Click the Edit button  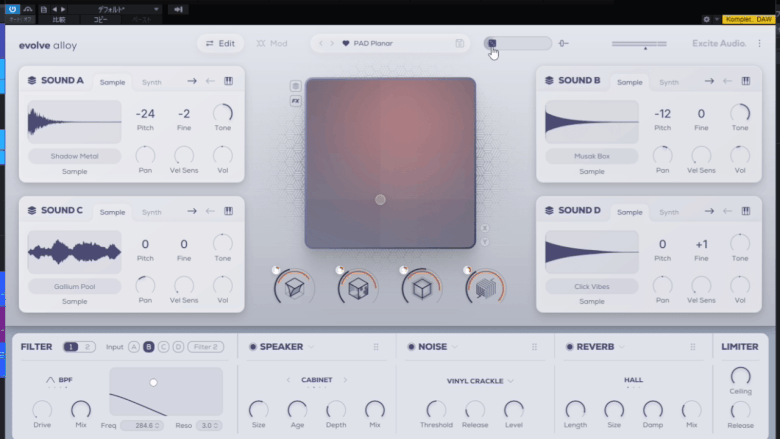click(220, 44)
